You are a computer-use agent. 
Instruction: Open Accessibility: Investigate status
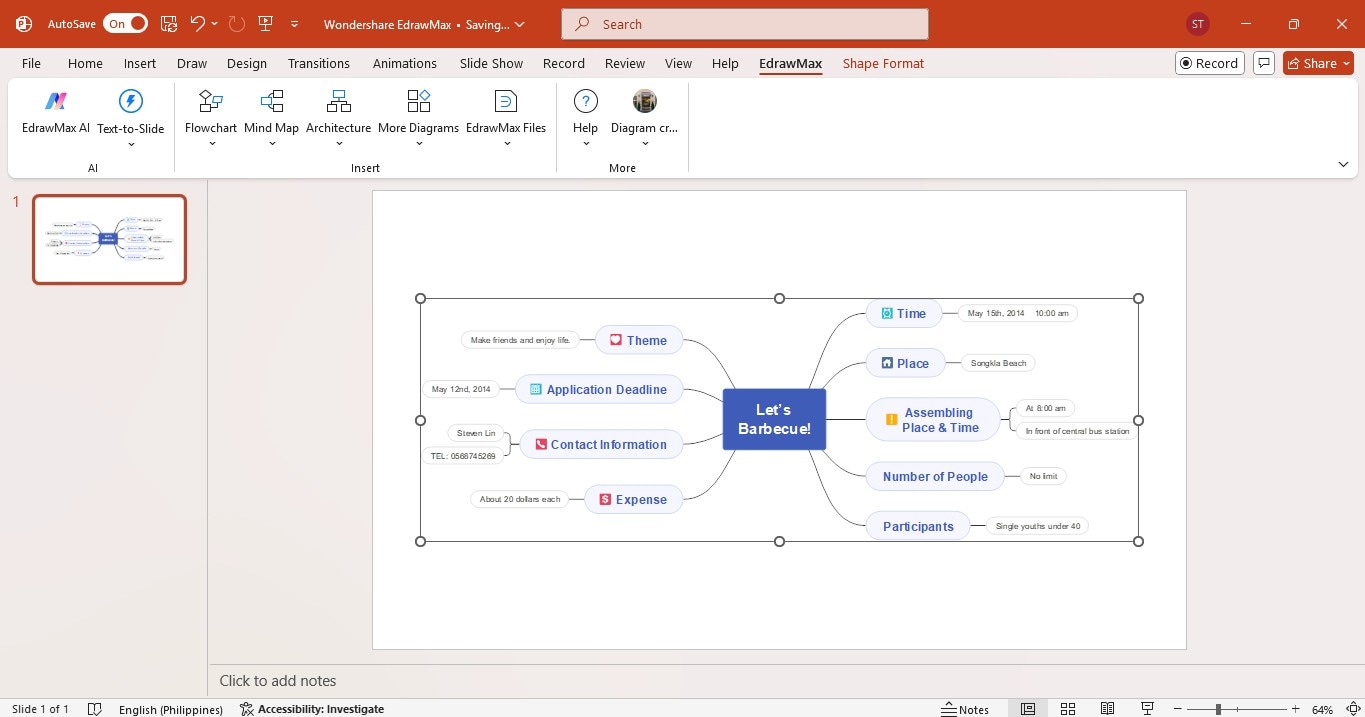[x=312, y=709]
